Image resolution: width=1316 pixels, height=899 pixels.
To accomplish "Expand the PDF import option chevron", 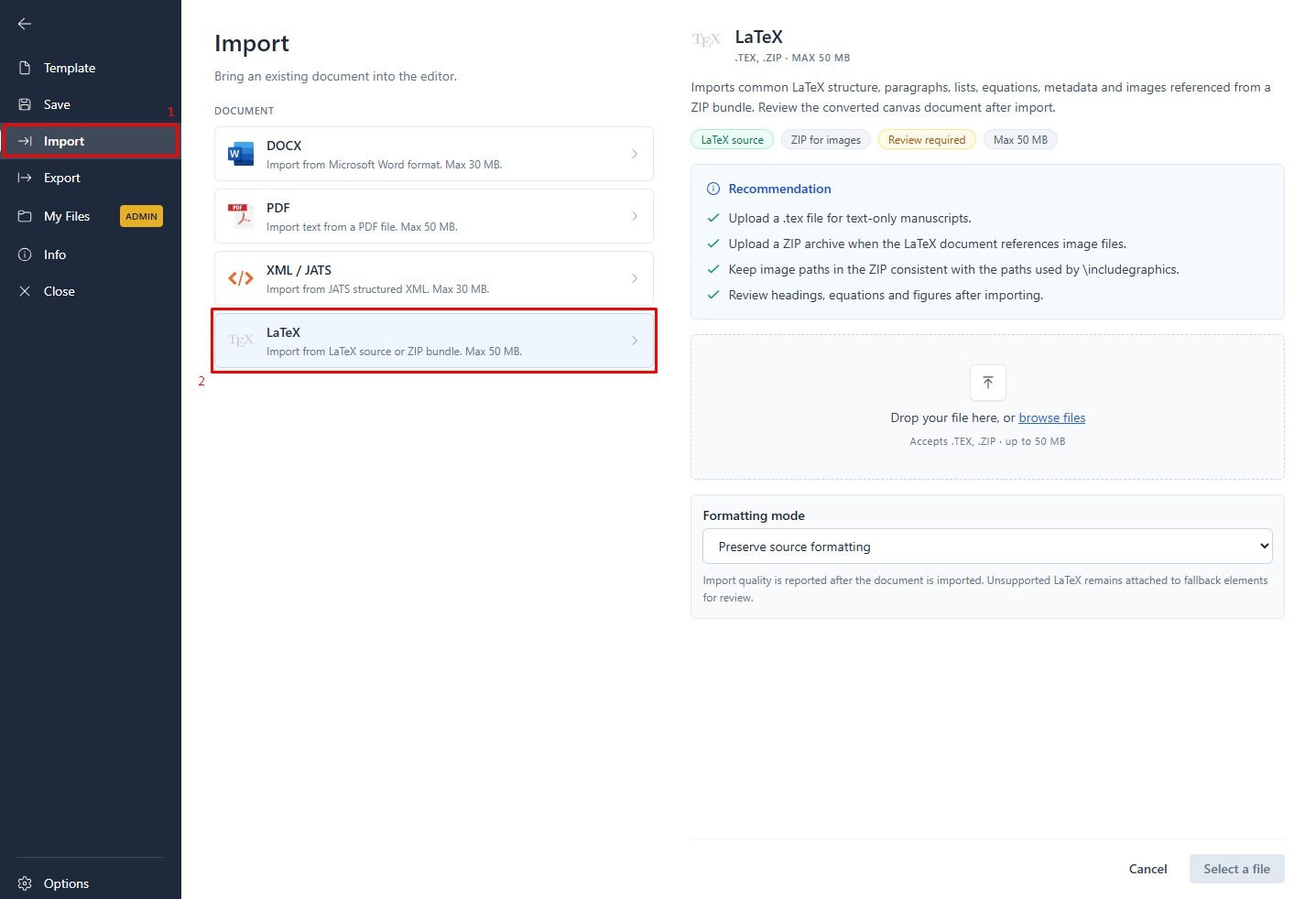I will [635, 216].
